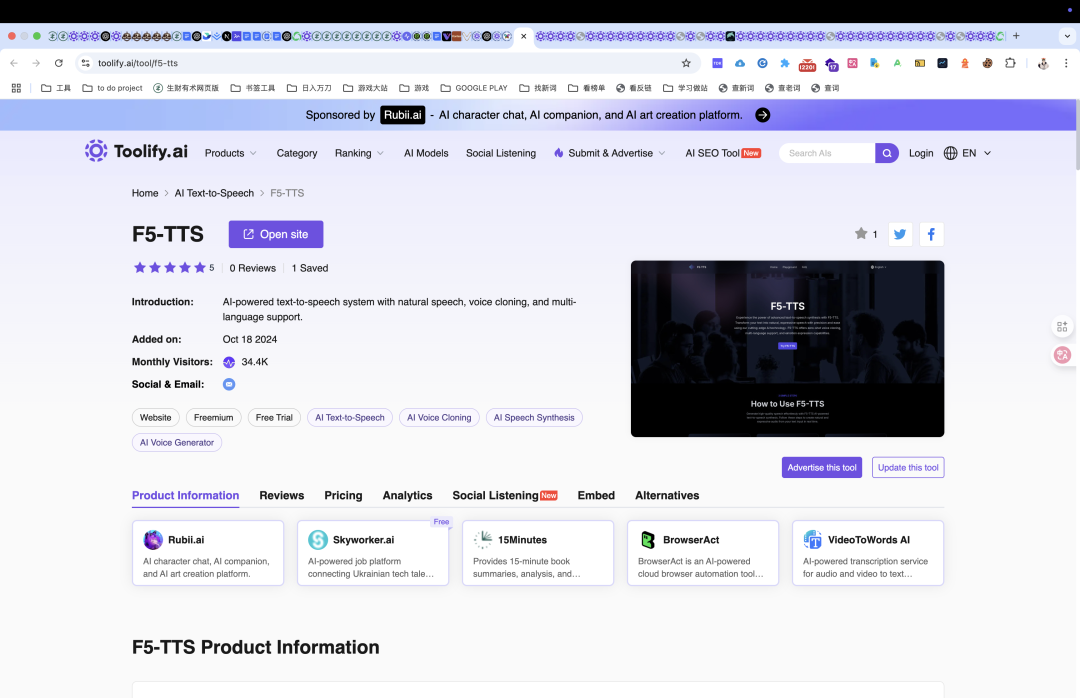This screenshot has width=1080, height=698.
Task: Click the Free Trial tag
Action: point(274,418)
